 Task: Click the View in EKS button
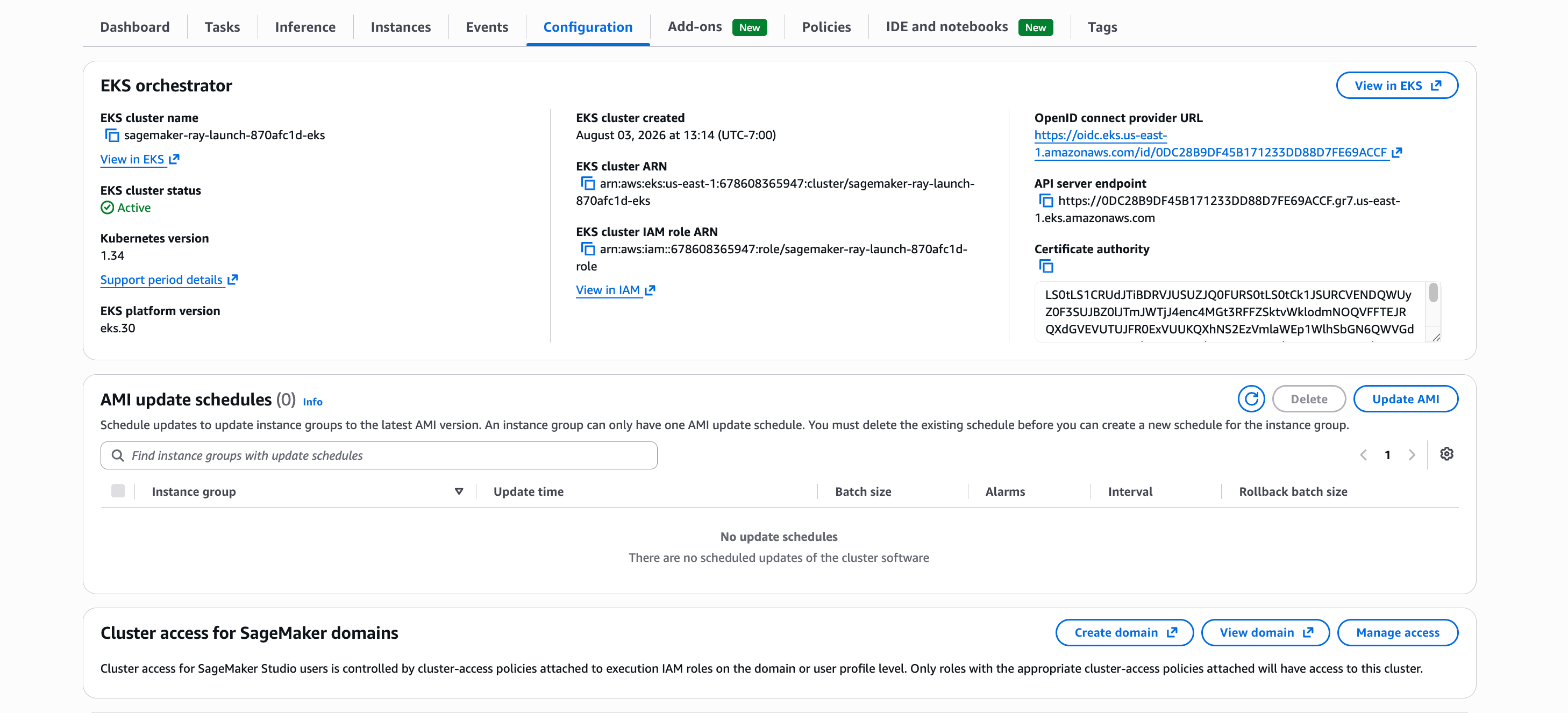[1397, 86]
